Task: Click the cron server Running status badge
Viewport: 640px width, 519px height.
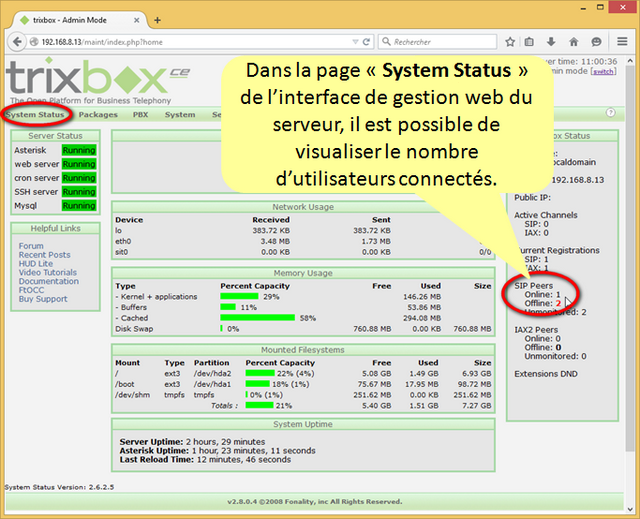Action: (x=79, y=178)
